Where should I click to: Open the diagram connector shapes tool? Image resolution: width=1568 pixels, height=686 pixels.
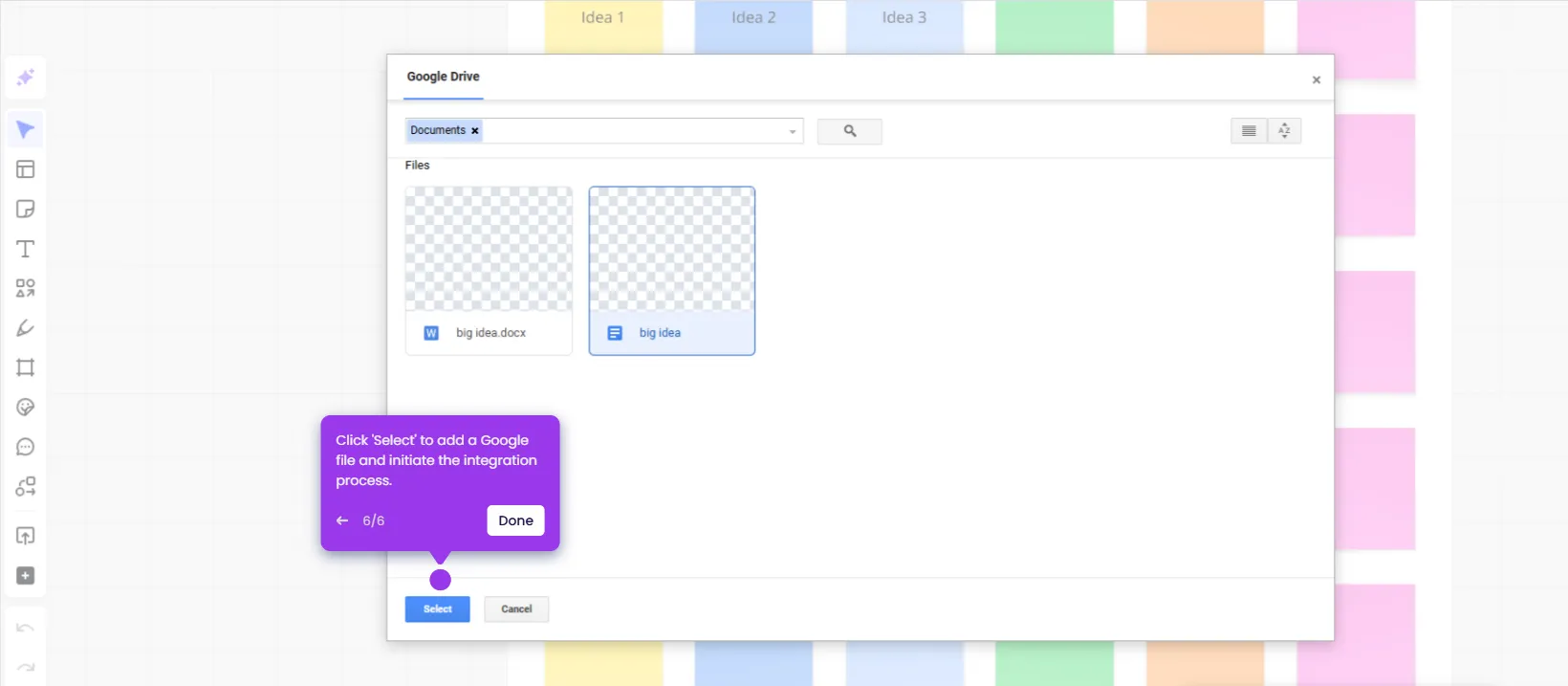26,487
